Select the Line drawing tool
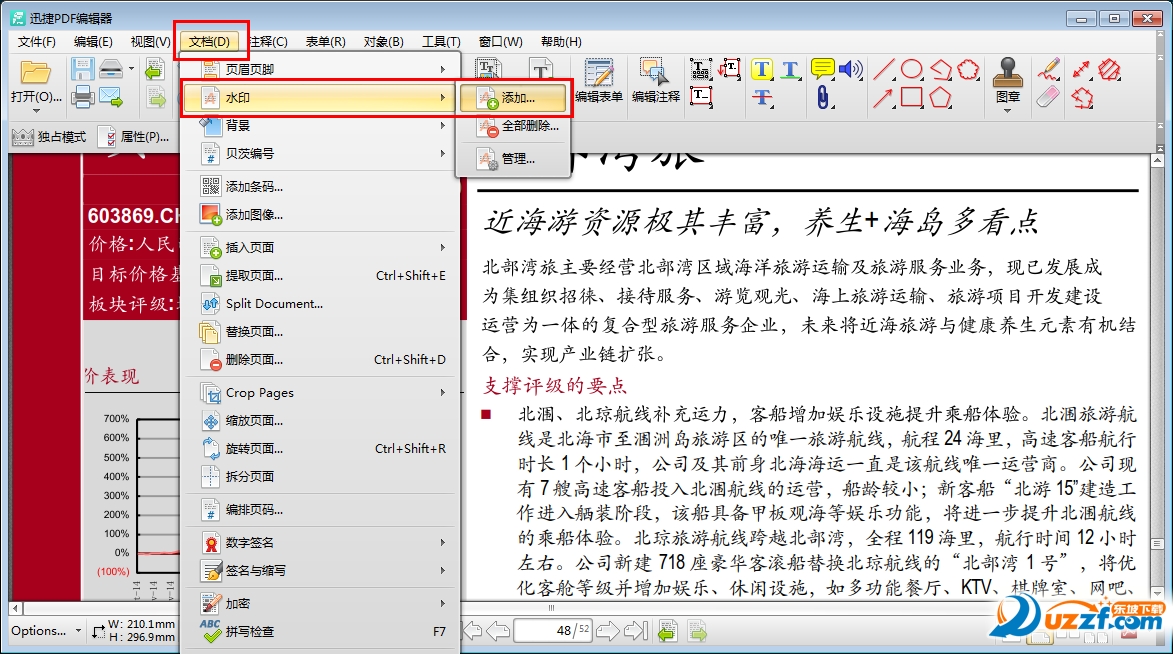The height and width of the screenshot is (654, 1173). tap(883, 70)
